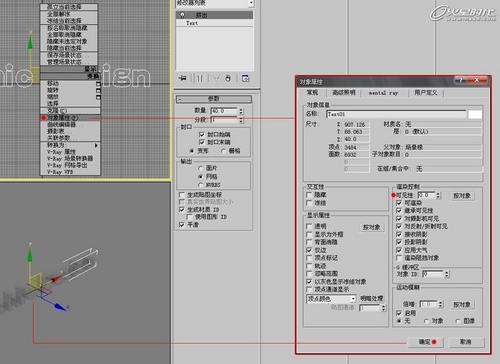Select the Text entry in modifier stack
500x364 pixels.
(x=215, y=23)
